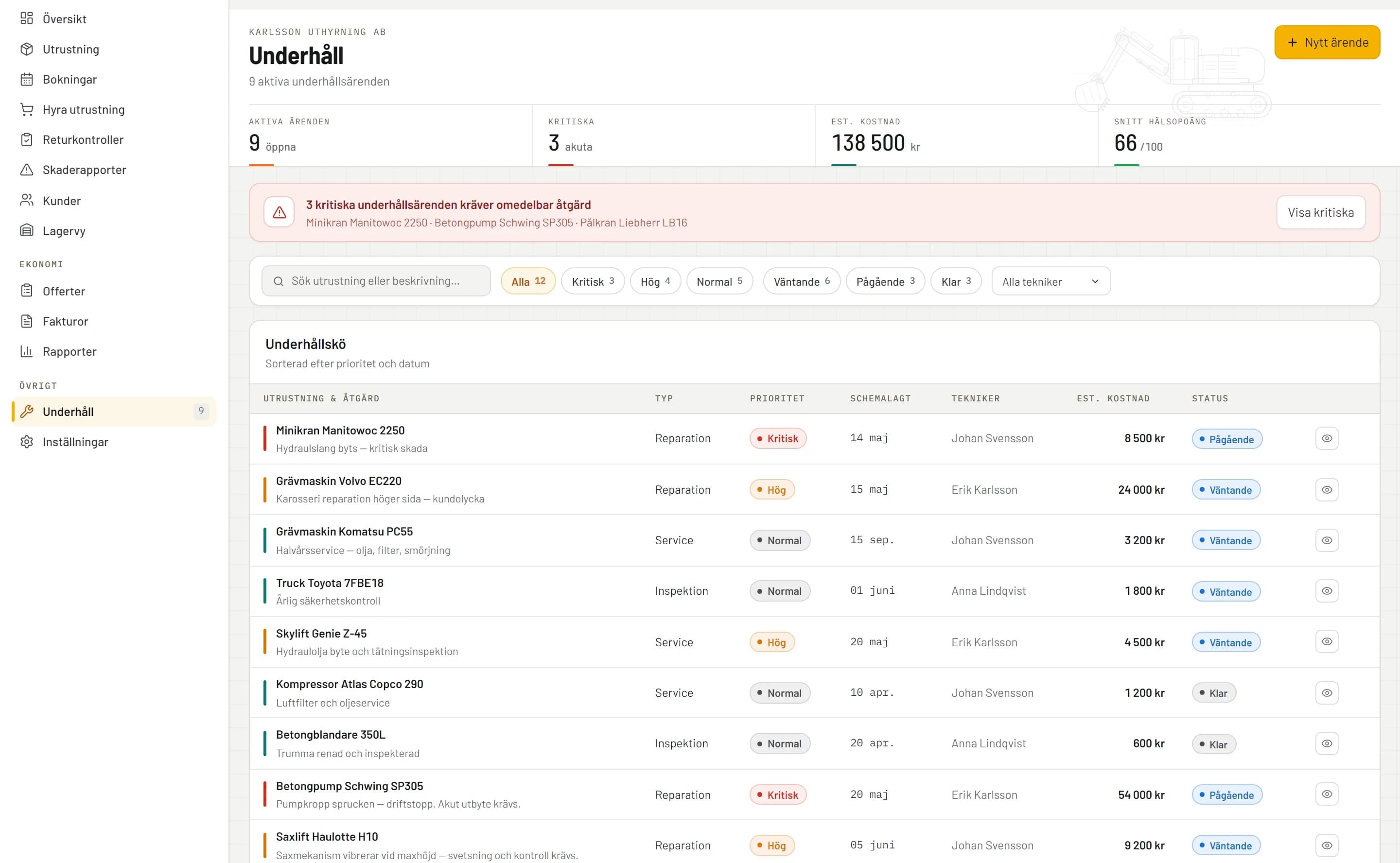
Task: Filter by Pågående status
Action: 885,281
